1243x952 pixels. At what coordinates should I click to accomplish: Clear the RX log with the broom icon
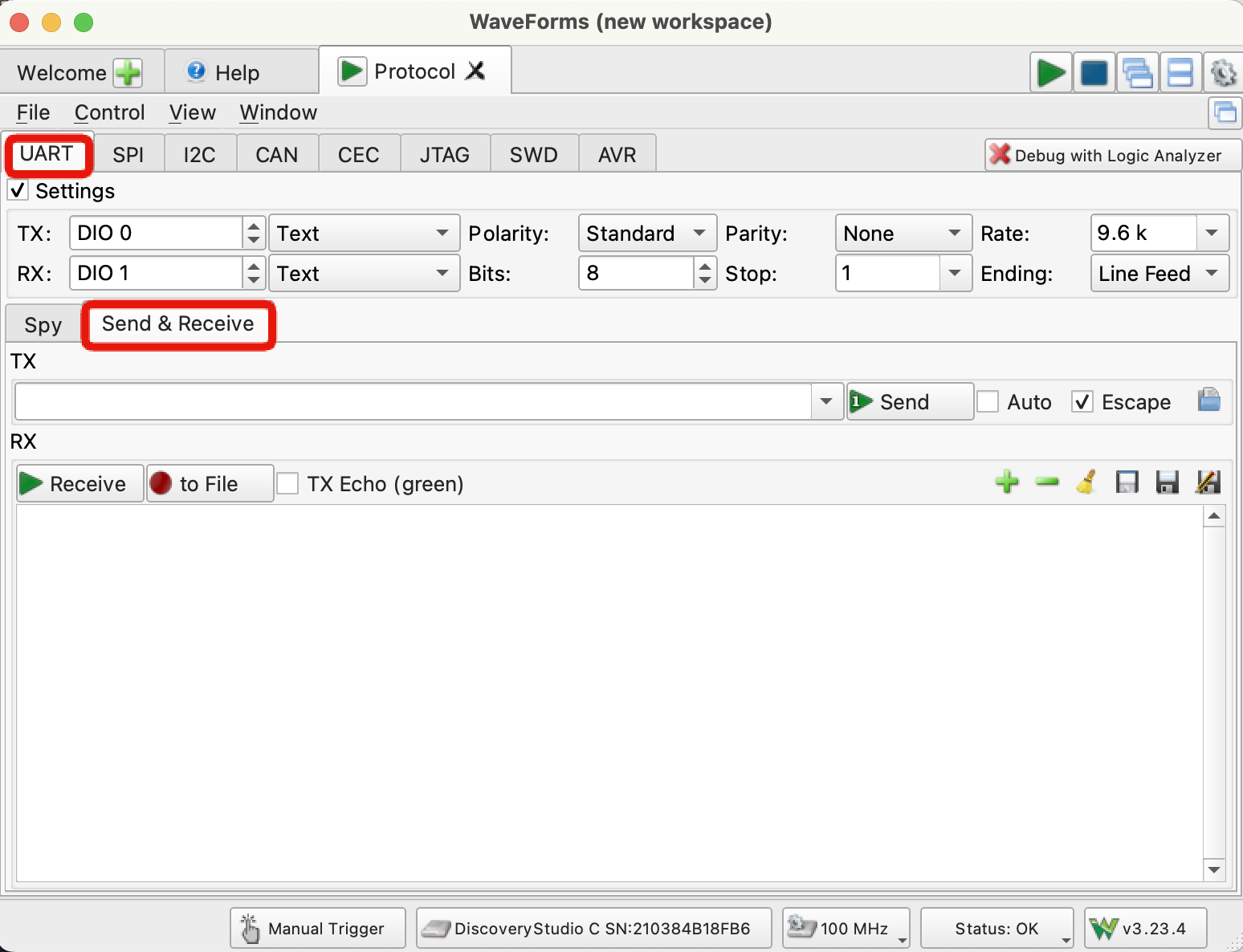1086,482
